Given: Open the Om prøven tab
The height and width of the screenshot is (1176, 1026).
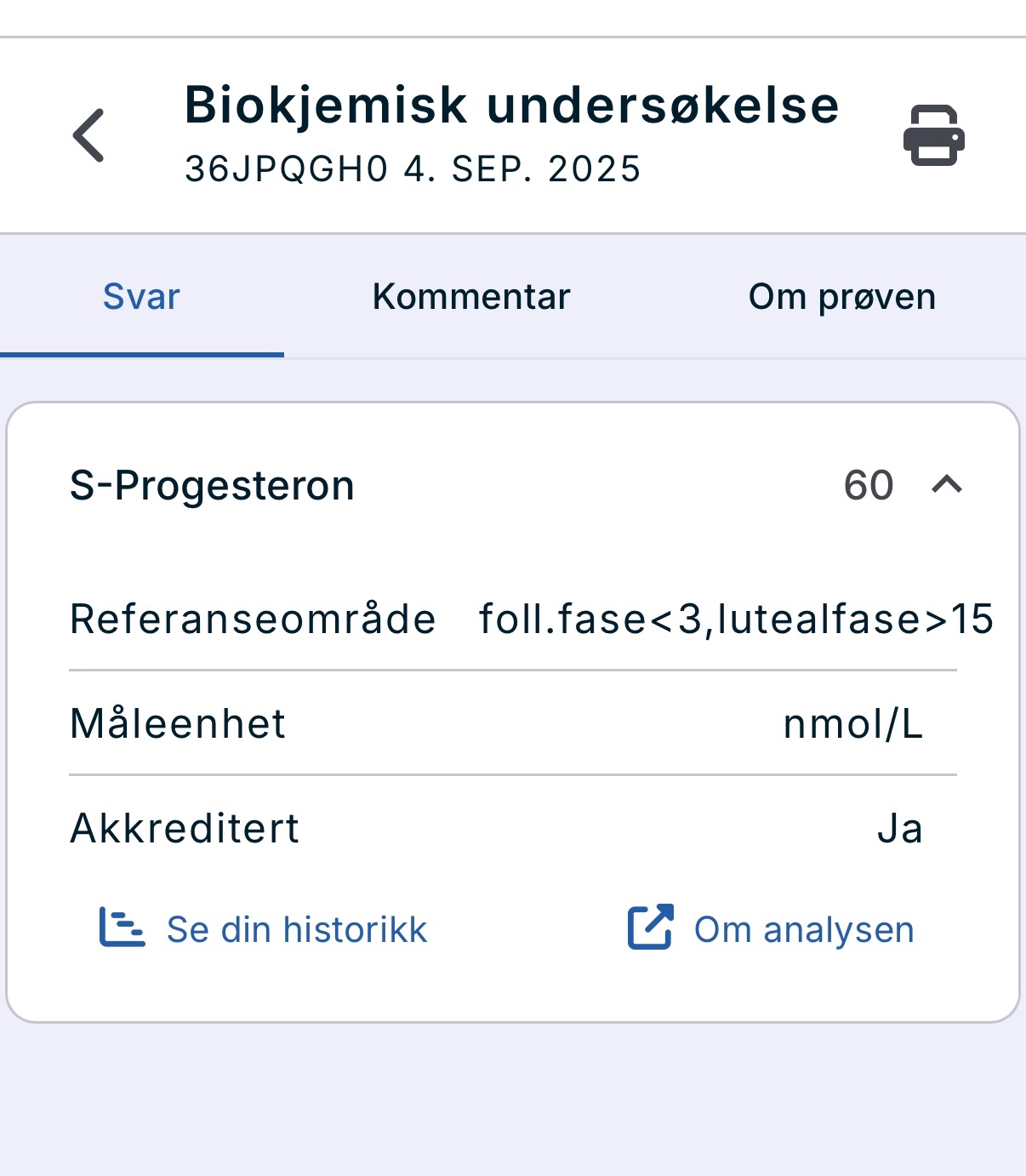Looking at the screenshot, I should (x=841, y=297).
